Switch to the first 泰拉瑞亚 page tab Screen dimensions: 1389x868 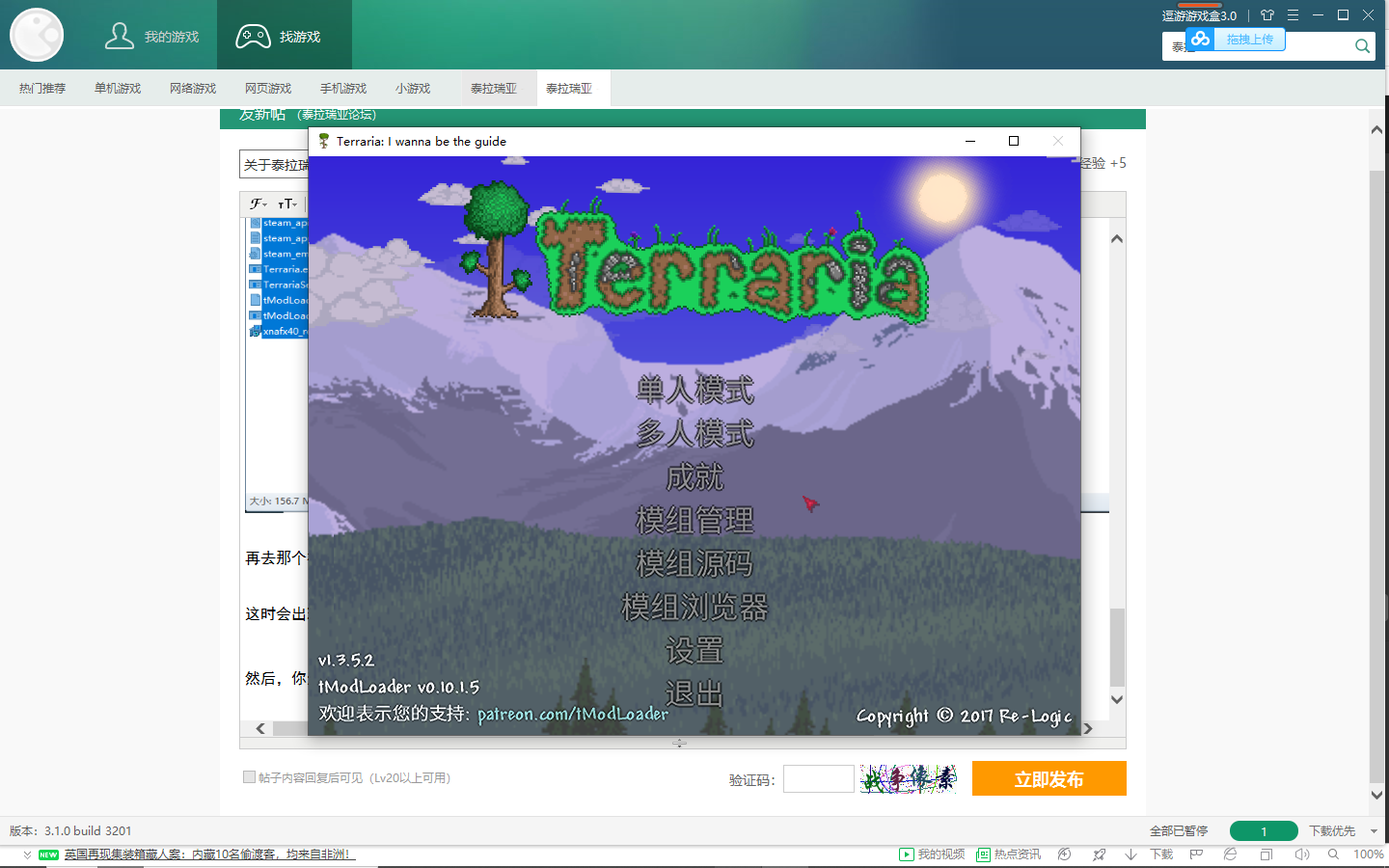pos(494,89)
